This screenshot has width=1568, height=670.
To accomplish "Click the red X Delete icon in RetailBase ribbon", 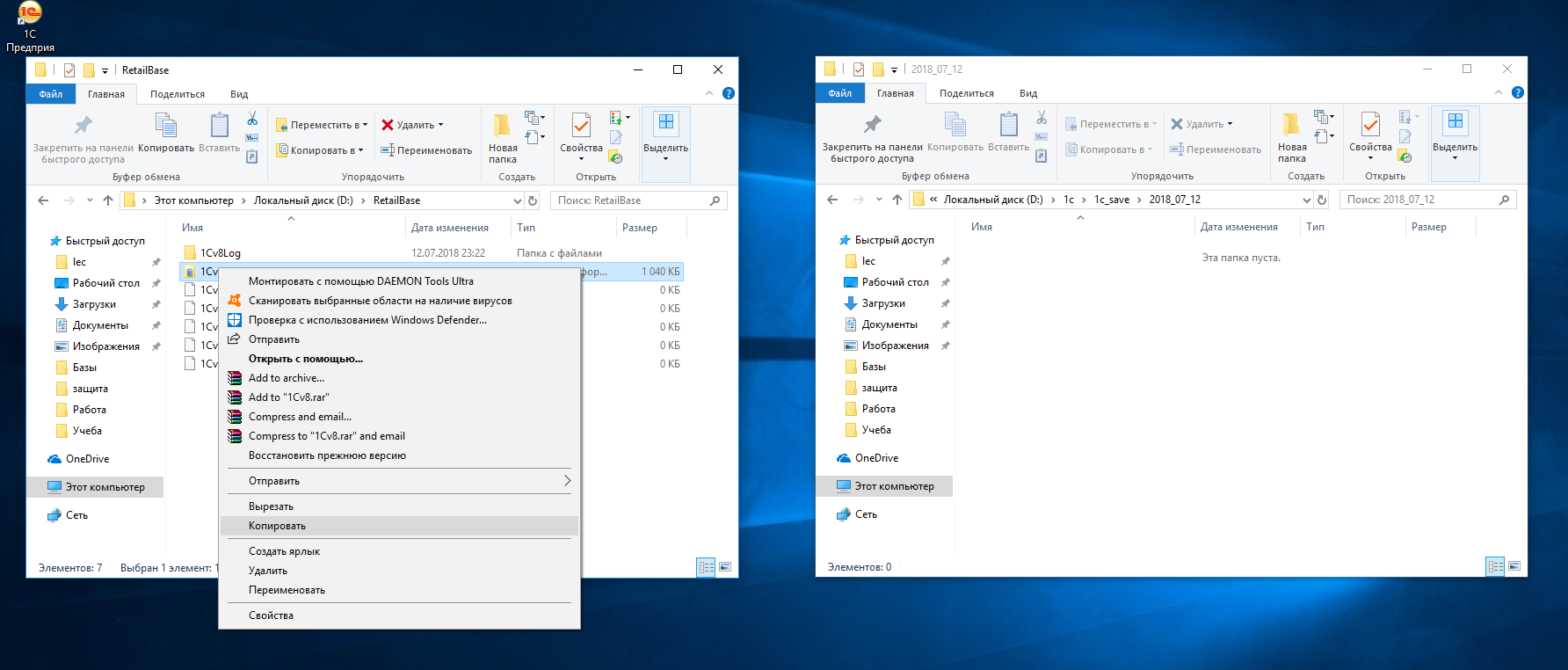I will 387,125.
